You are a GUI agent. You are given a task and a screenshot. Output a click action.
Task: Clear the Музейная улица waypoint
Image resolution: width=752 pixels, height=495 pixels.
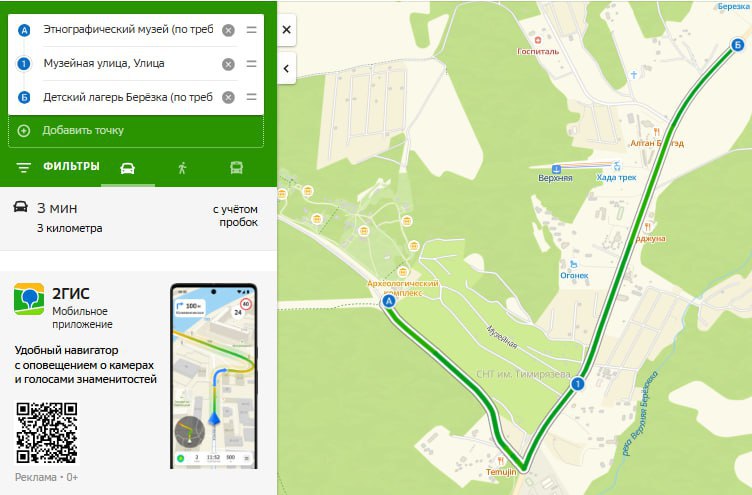(228, 64)
